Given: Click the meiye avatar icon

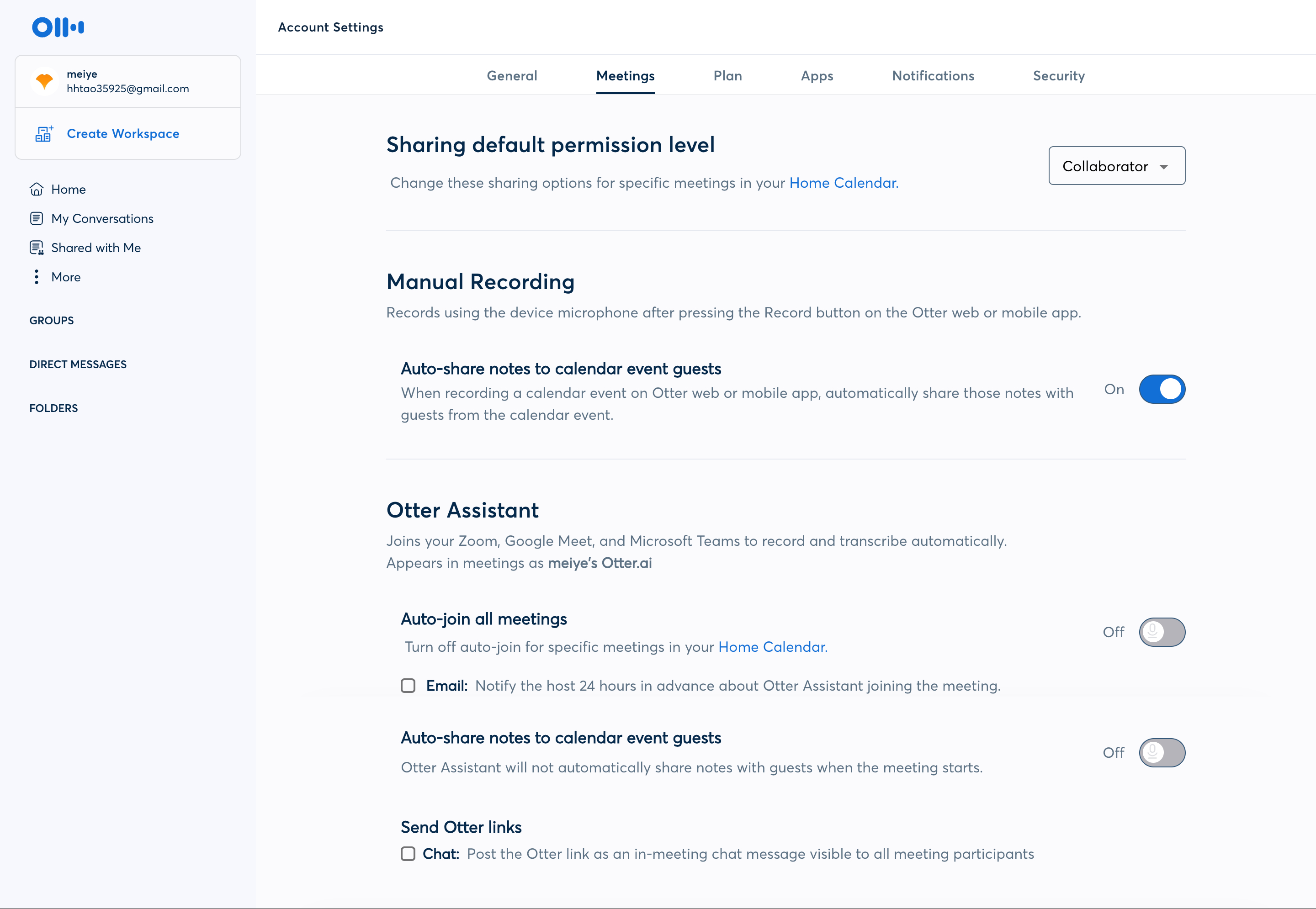Looking at the screenshot, I should point(44,81).
